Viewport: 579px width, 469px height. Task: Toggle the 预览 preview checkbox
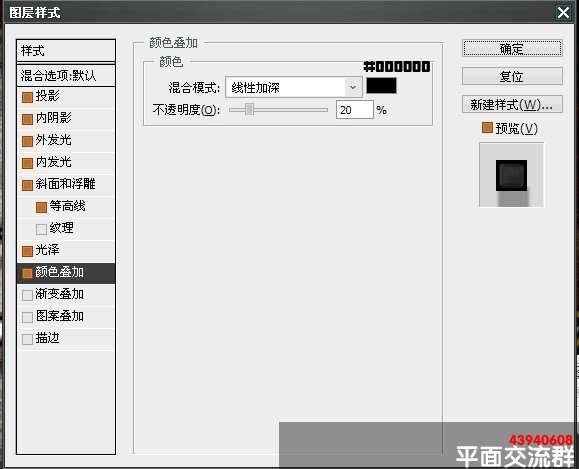point(487,128)
